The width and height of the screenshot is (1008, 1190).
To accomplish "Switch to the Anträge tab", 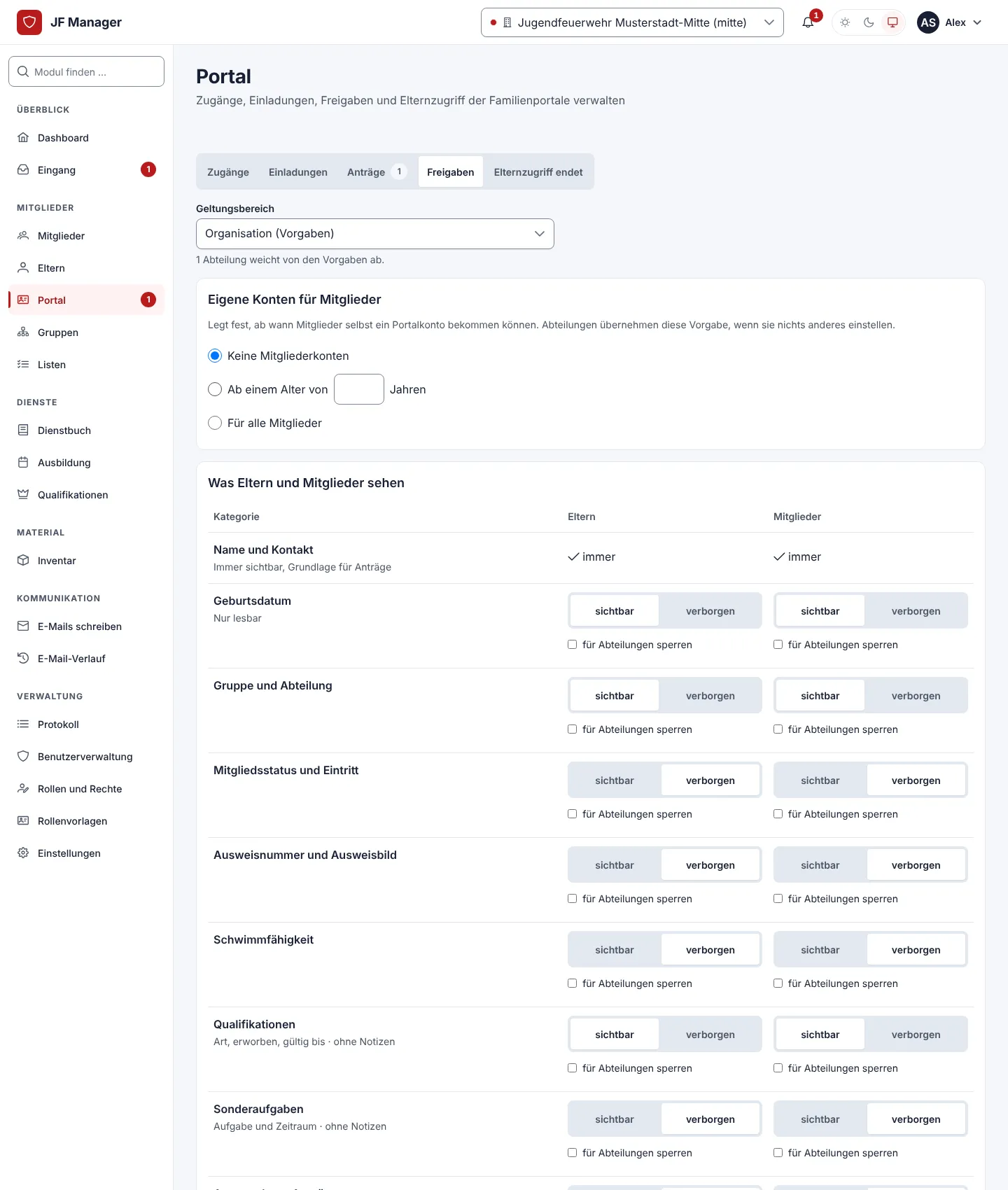I will tap(377, 172).
